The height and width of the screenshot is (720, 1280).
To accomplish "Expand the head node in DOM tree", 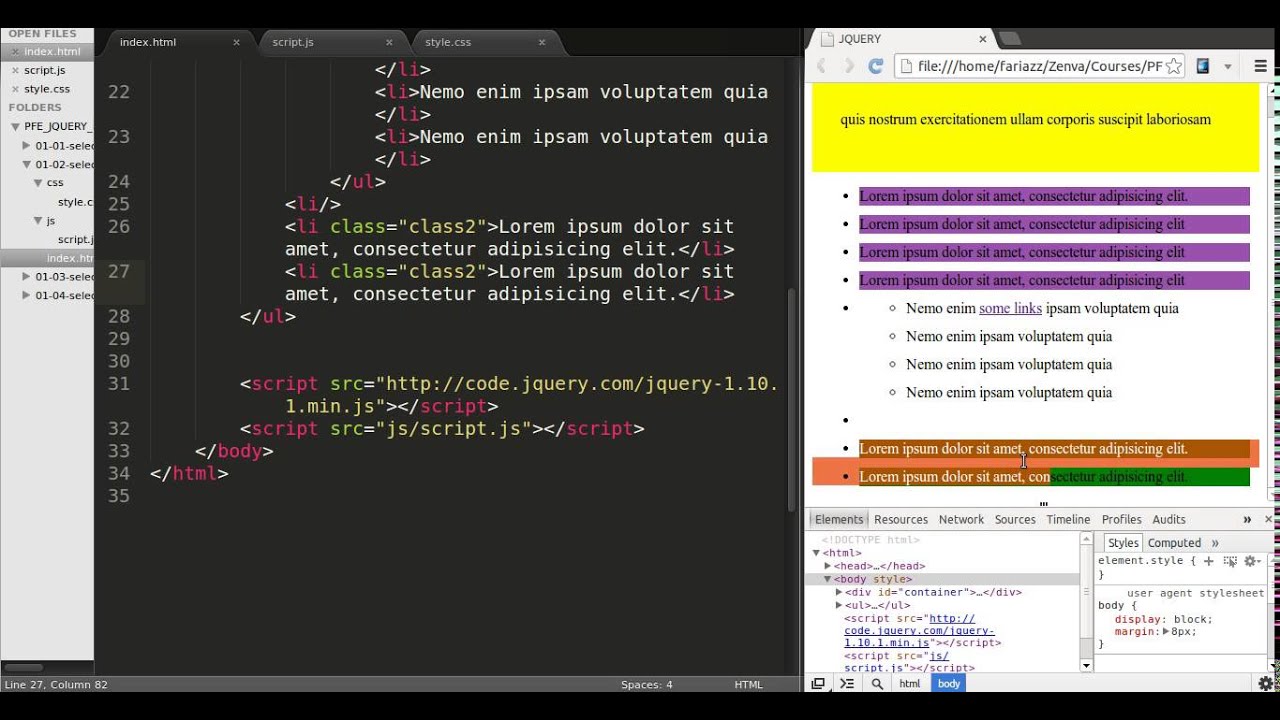I will click(828, 566).
